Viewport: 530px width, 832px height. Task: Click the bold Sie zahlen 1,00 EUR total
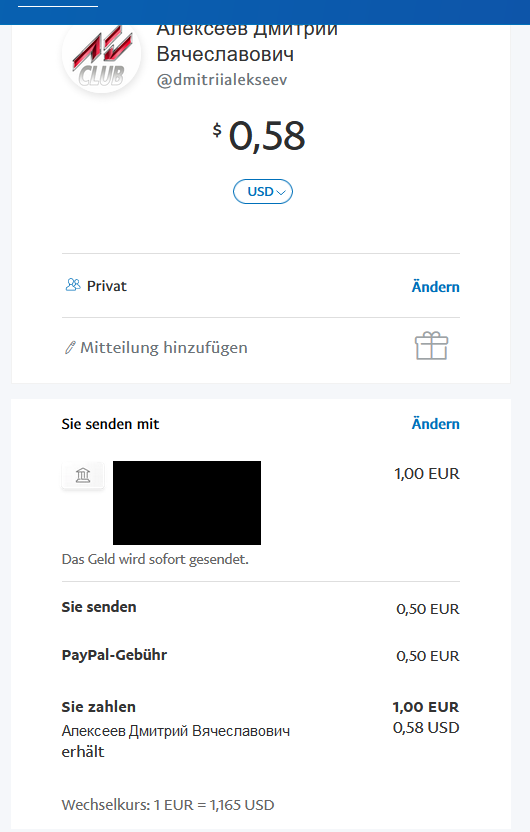[x=425, y=707]
